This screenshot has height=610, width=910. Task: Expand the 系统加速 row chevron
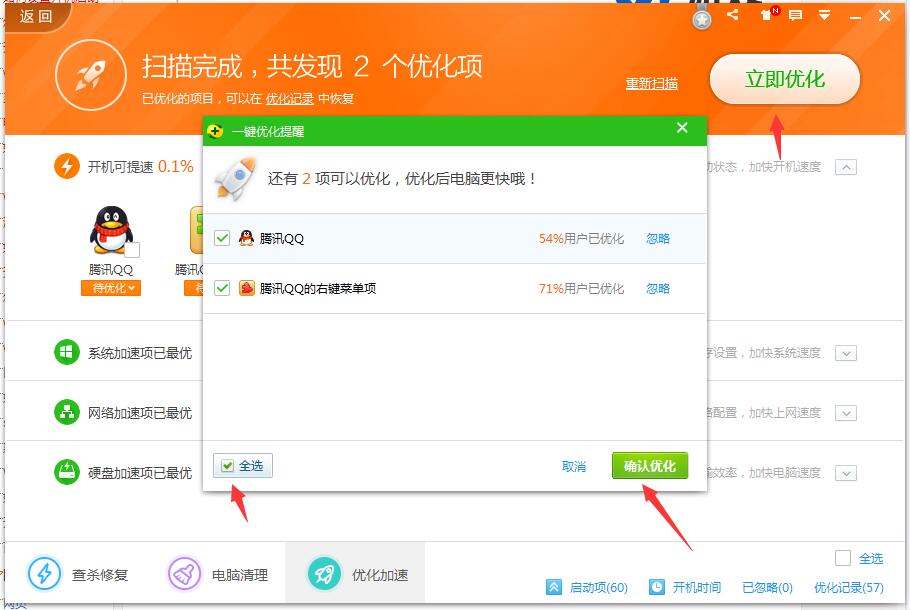coord(847,352)
